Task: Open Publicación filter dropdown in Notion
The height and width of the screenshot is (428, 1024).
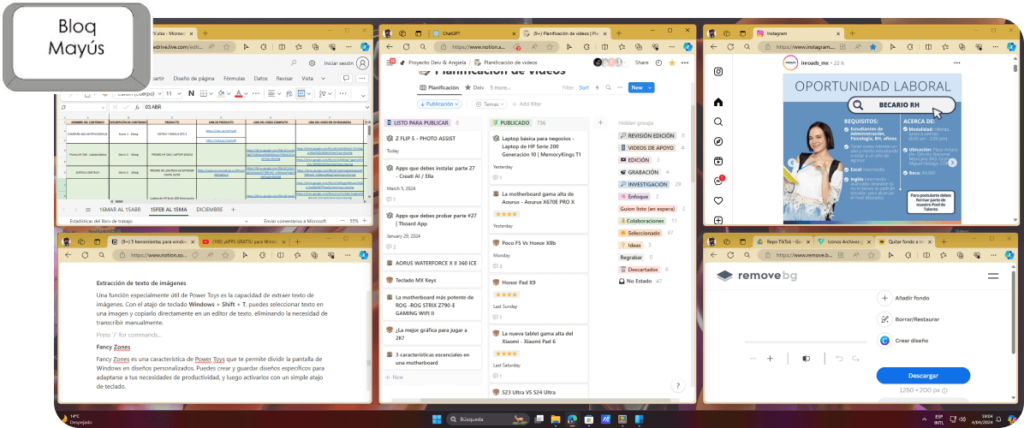Action: 440,104
